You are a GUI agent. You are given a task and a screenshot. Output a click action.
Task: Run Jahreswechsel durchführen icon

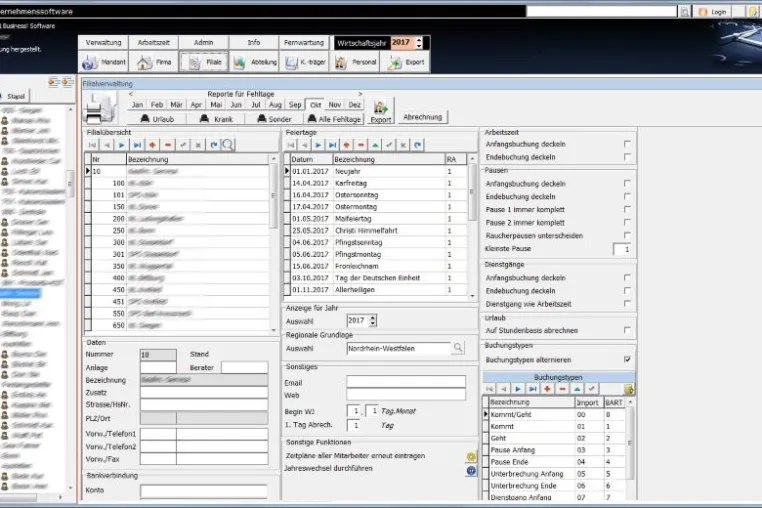[470, 471]
